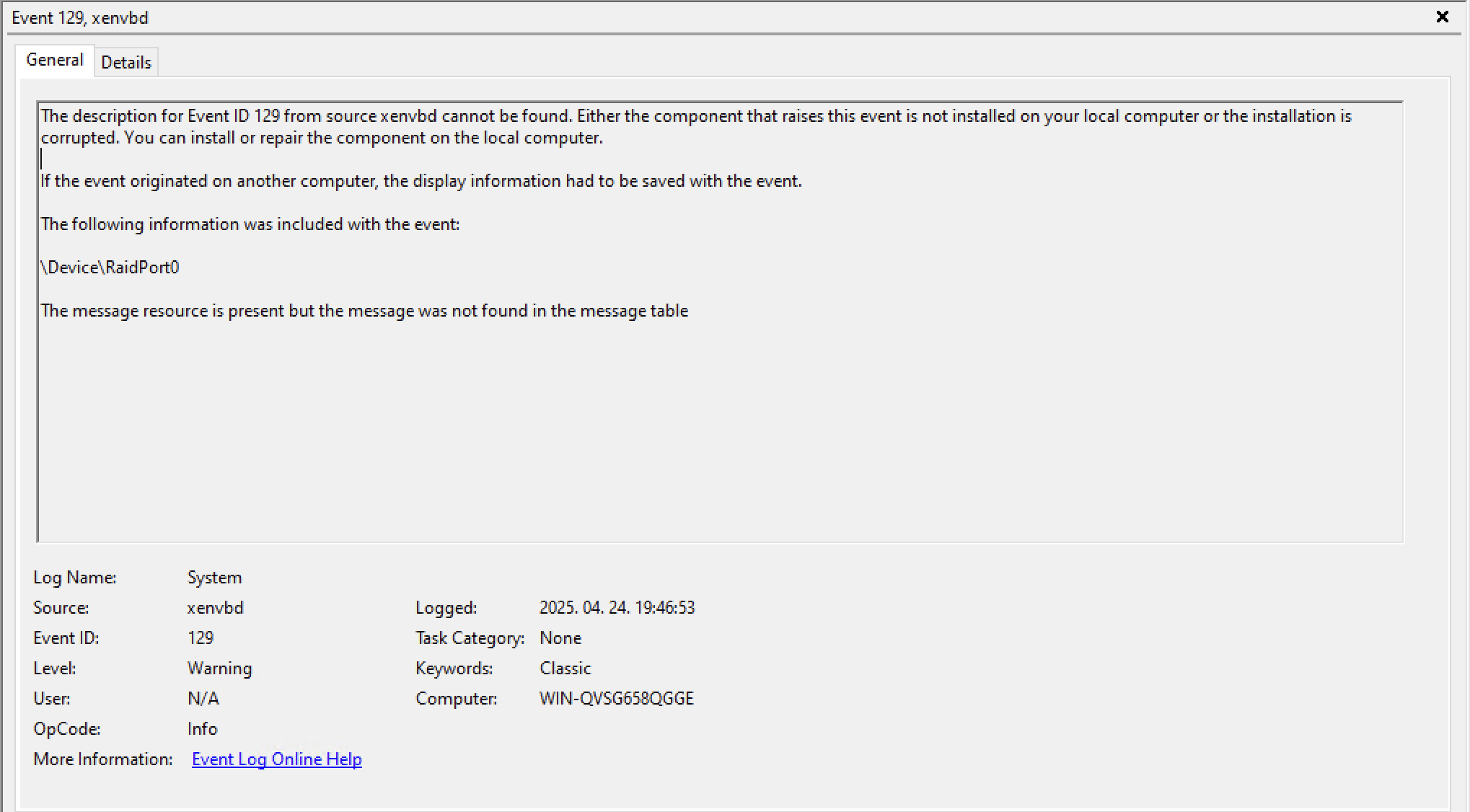Click the OpCode value Info
Image resolution: width=1470 pixels, height=812 pixels.
(x=202, y=729)
